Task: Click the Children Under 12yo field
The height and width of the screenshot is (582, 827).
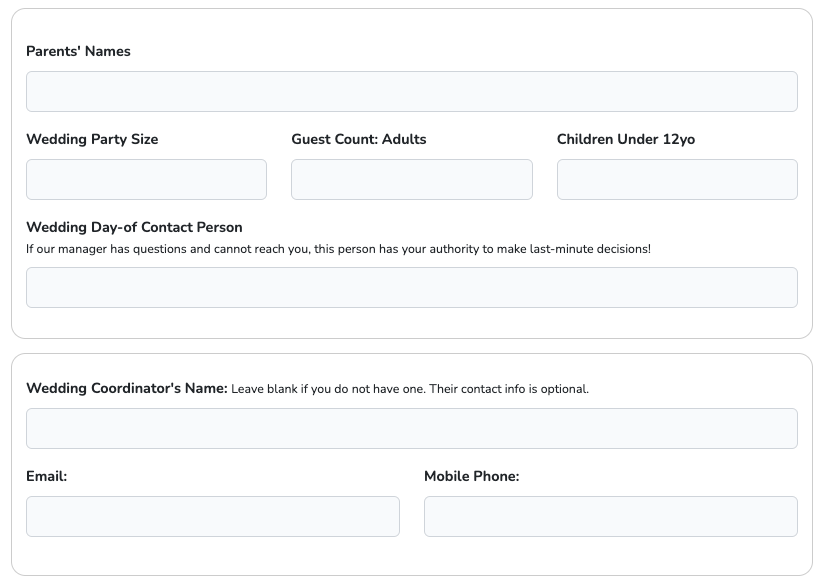Action: (x=677, y=179)
